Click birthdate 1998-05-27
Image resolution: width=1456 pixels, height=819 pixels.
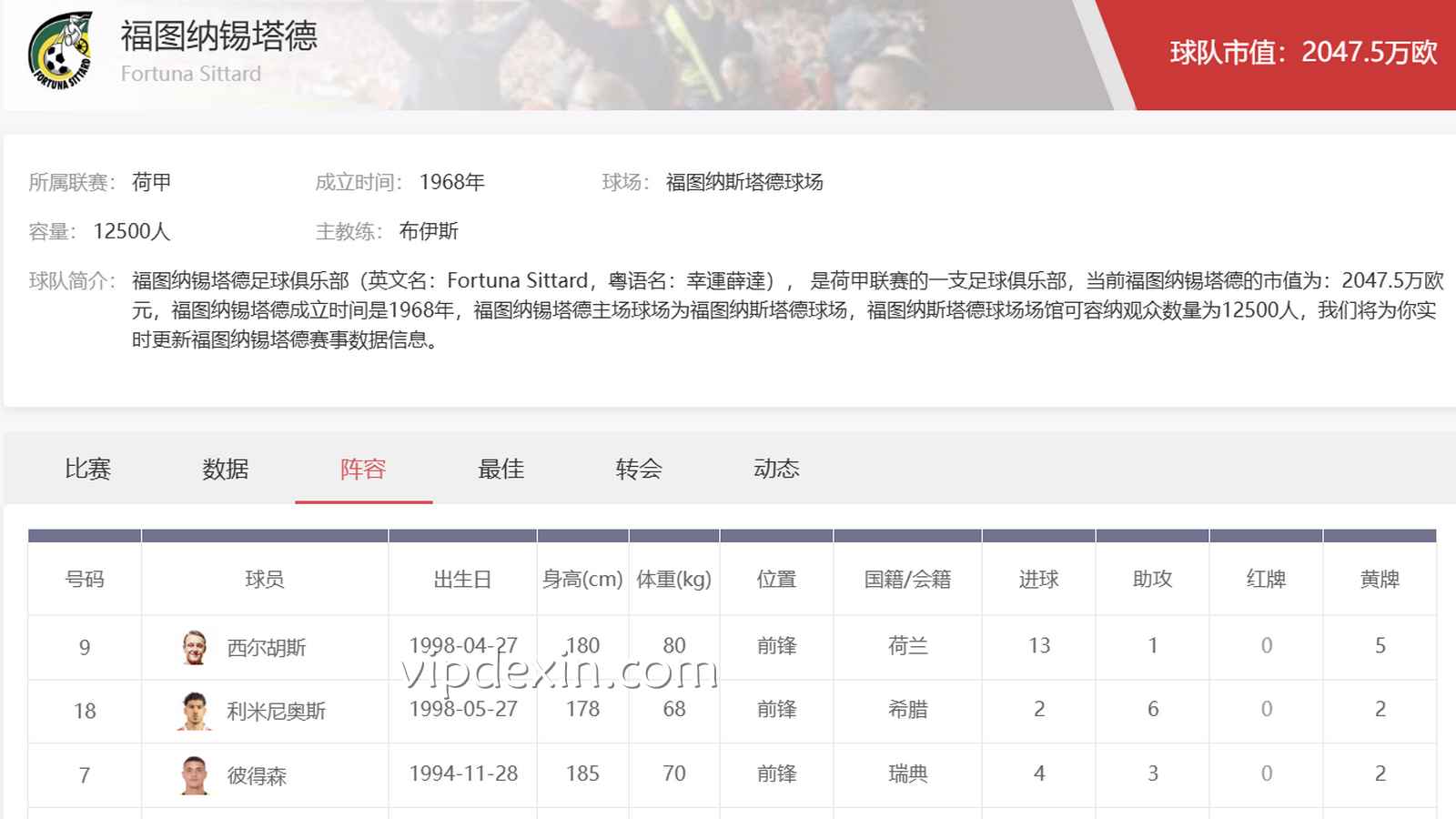click(x=463, y=709)
